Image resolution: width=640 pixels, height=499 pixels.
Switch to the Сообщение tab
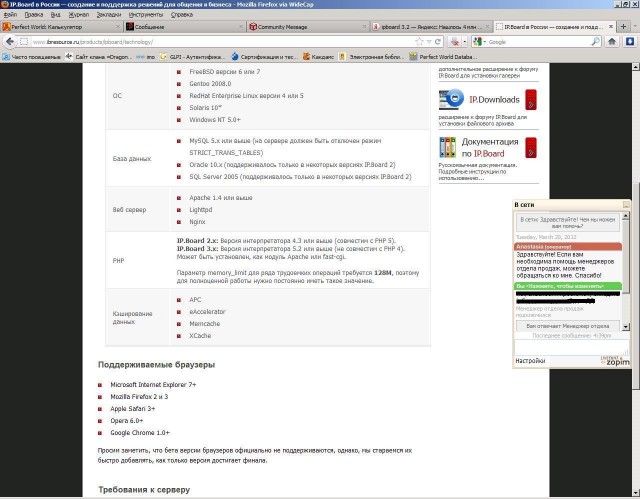[x=184, y=27]
